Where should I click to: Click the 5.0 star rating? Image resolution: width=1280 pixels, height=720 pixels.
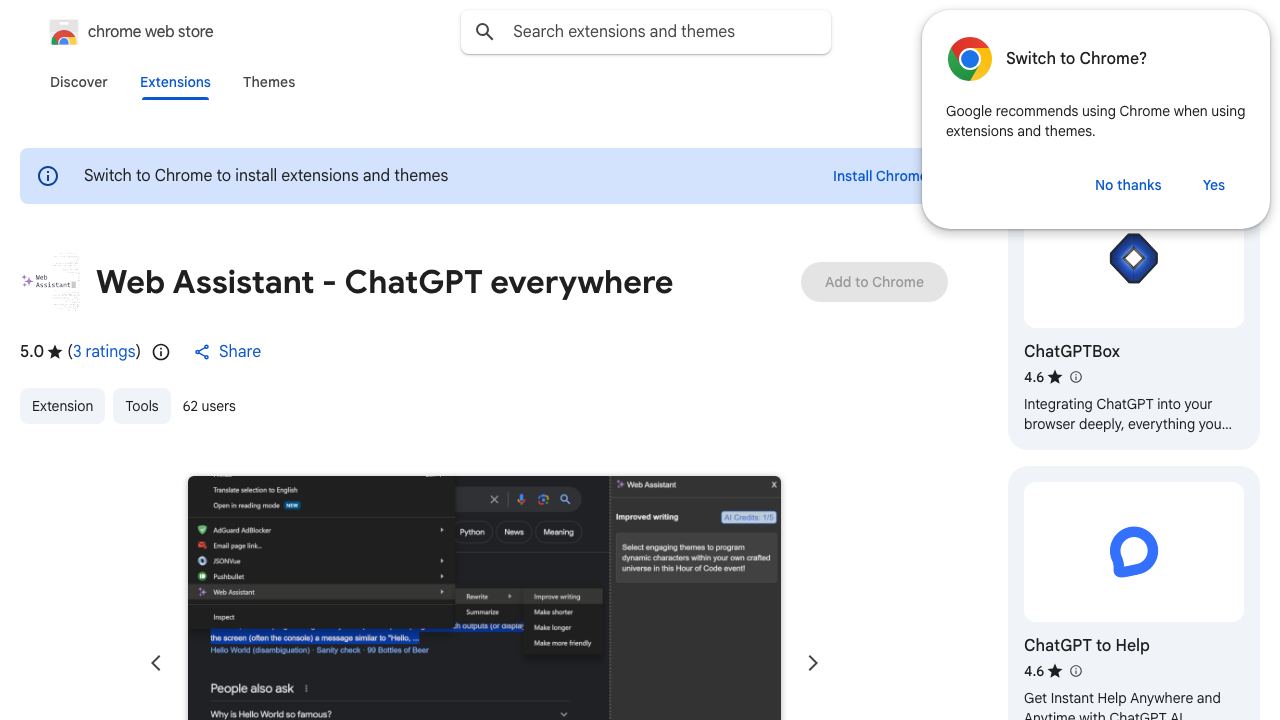click(41, 352)
